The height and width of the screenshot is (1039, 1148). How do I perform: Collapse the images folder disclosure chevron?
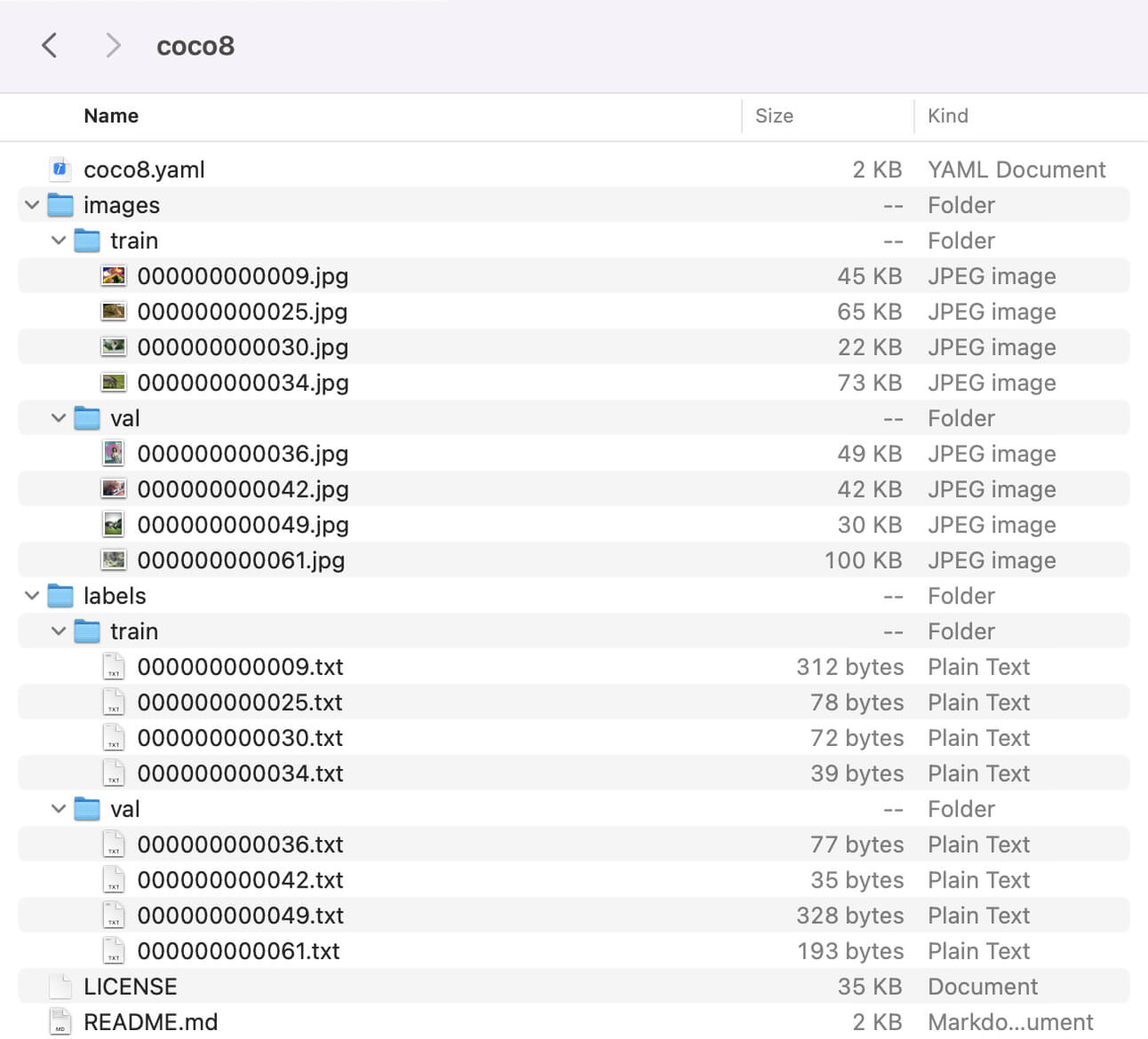[x=32, y=205]
